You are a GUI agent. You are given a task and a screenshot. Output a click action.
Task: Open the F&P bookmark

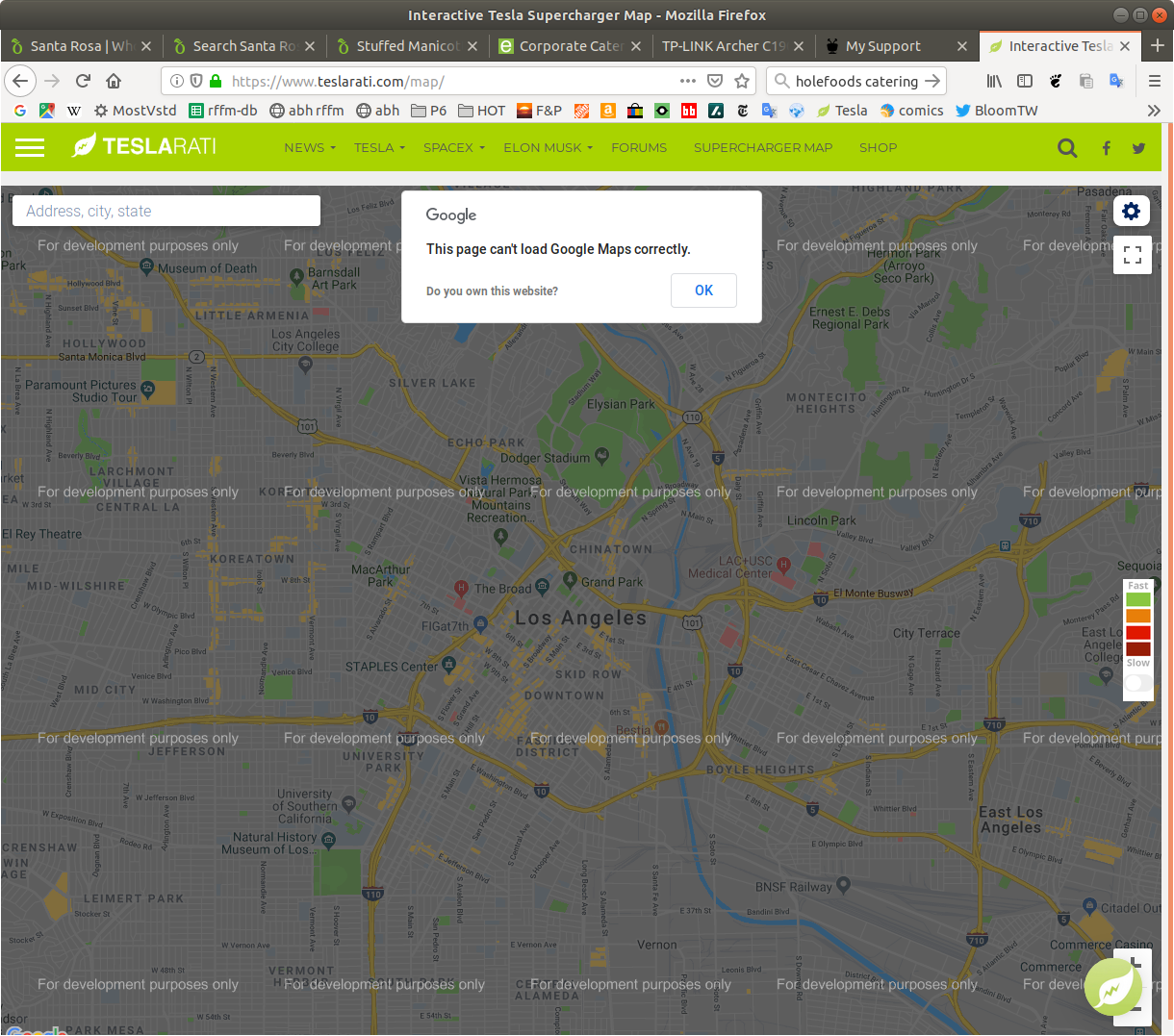pyautogui.click(x=539, y=111)
